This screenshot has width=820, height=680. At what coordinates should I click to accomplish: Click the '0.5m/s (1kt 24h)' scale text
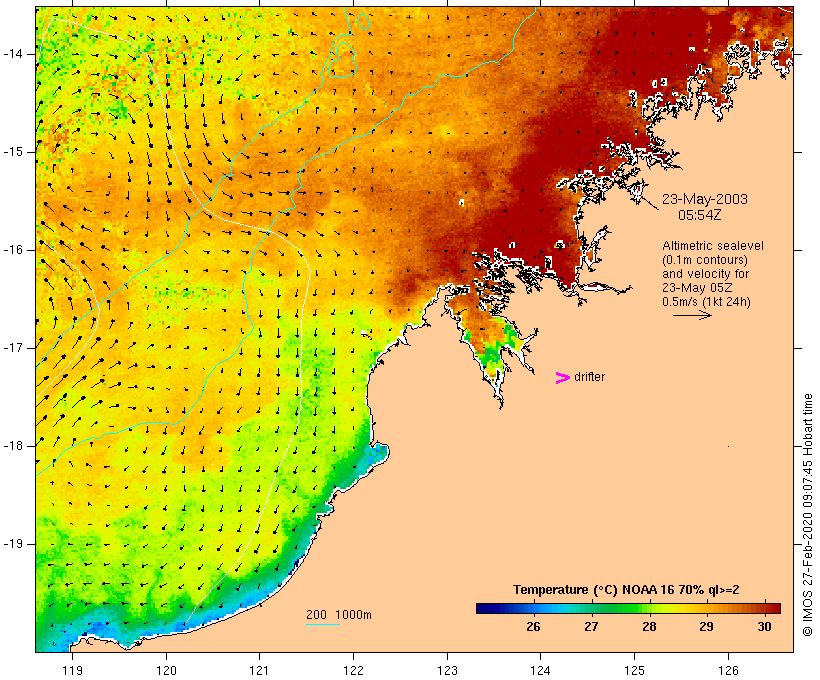706,302
